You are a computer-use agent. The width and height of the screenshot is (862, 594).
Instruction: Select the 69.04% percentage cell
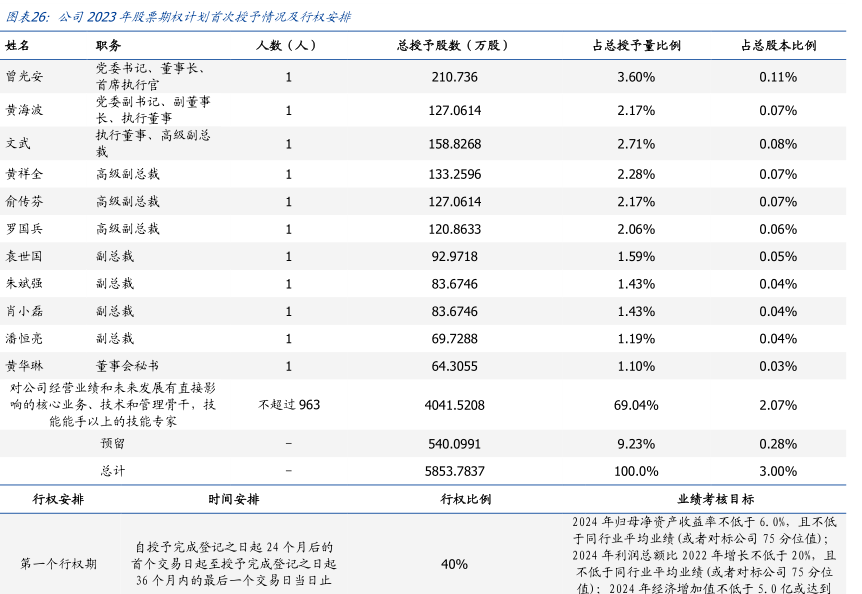pos(636,405)
